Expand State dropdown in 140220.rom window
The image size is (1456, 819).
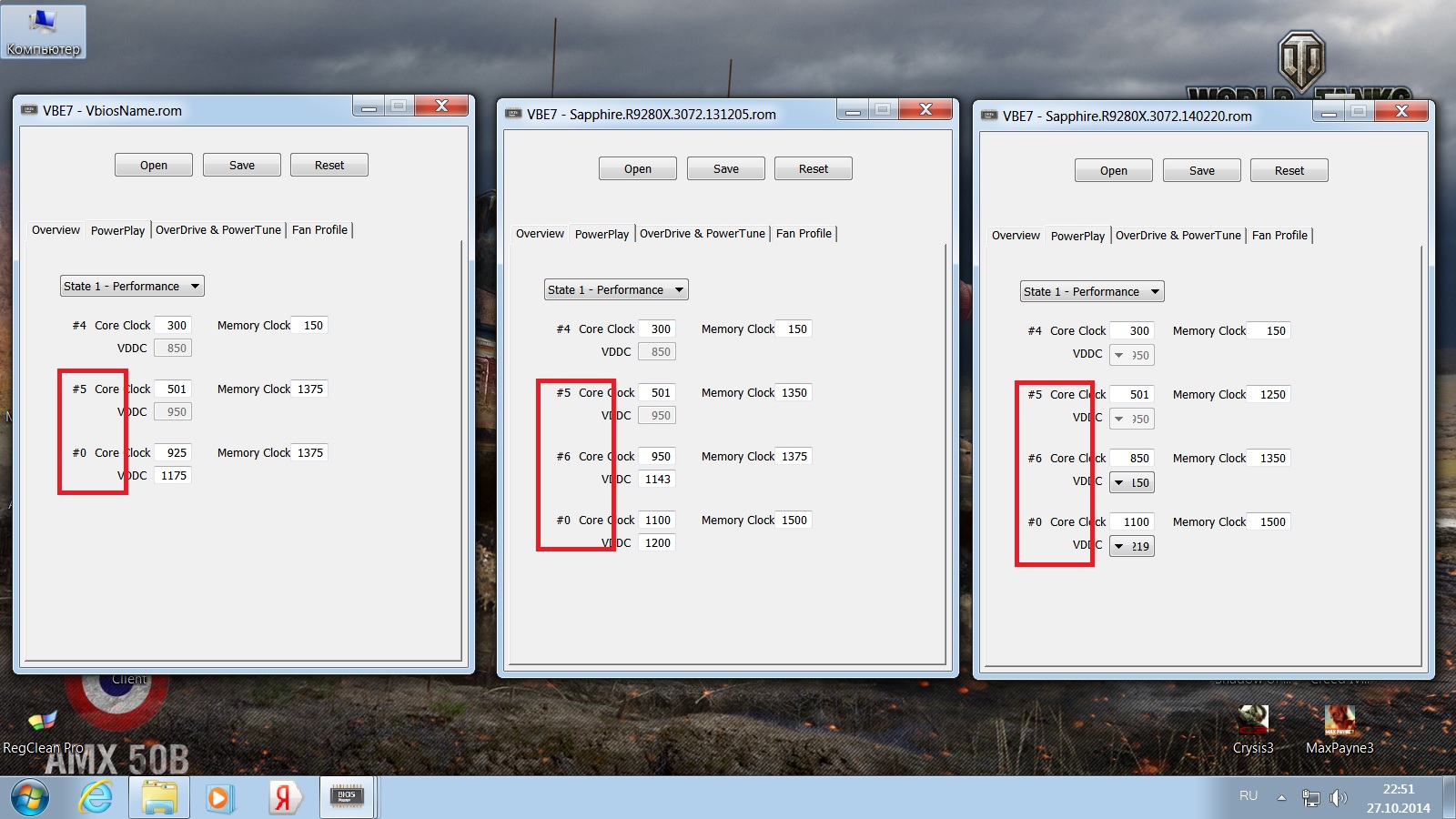coord(1092,291)
